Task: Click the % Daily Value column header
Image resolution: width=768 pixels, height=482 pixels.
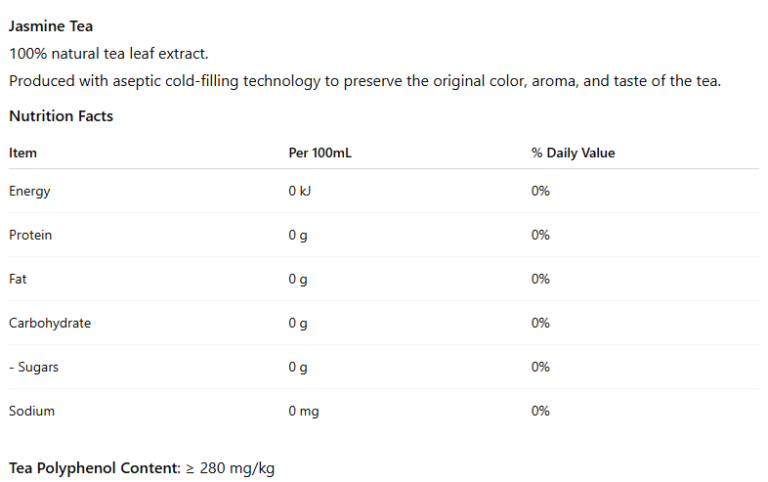Action: tap(573, 153)
